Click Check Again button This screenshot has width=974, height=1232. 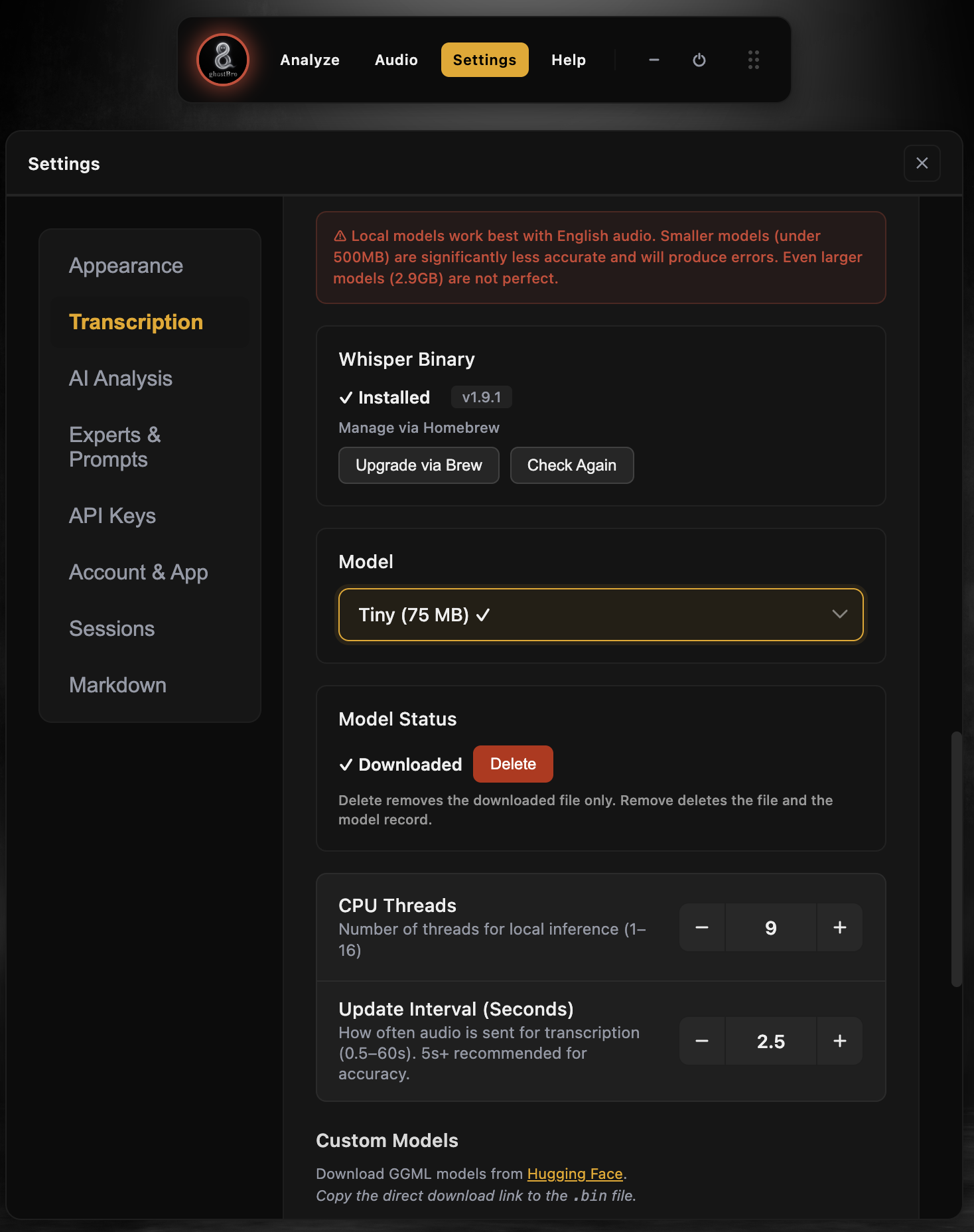tap(572, 465)
